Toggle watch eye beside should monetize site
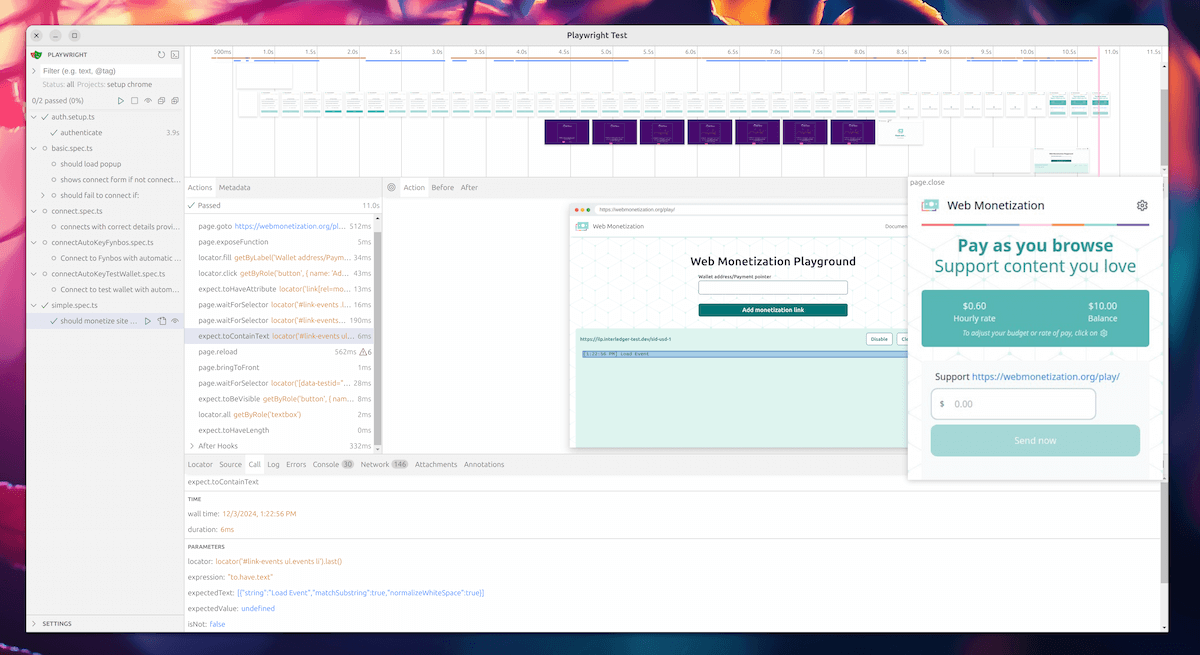This screenshot has width=1200, height=655. (x=176, y=321)
